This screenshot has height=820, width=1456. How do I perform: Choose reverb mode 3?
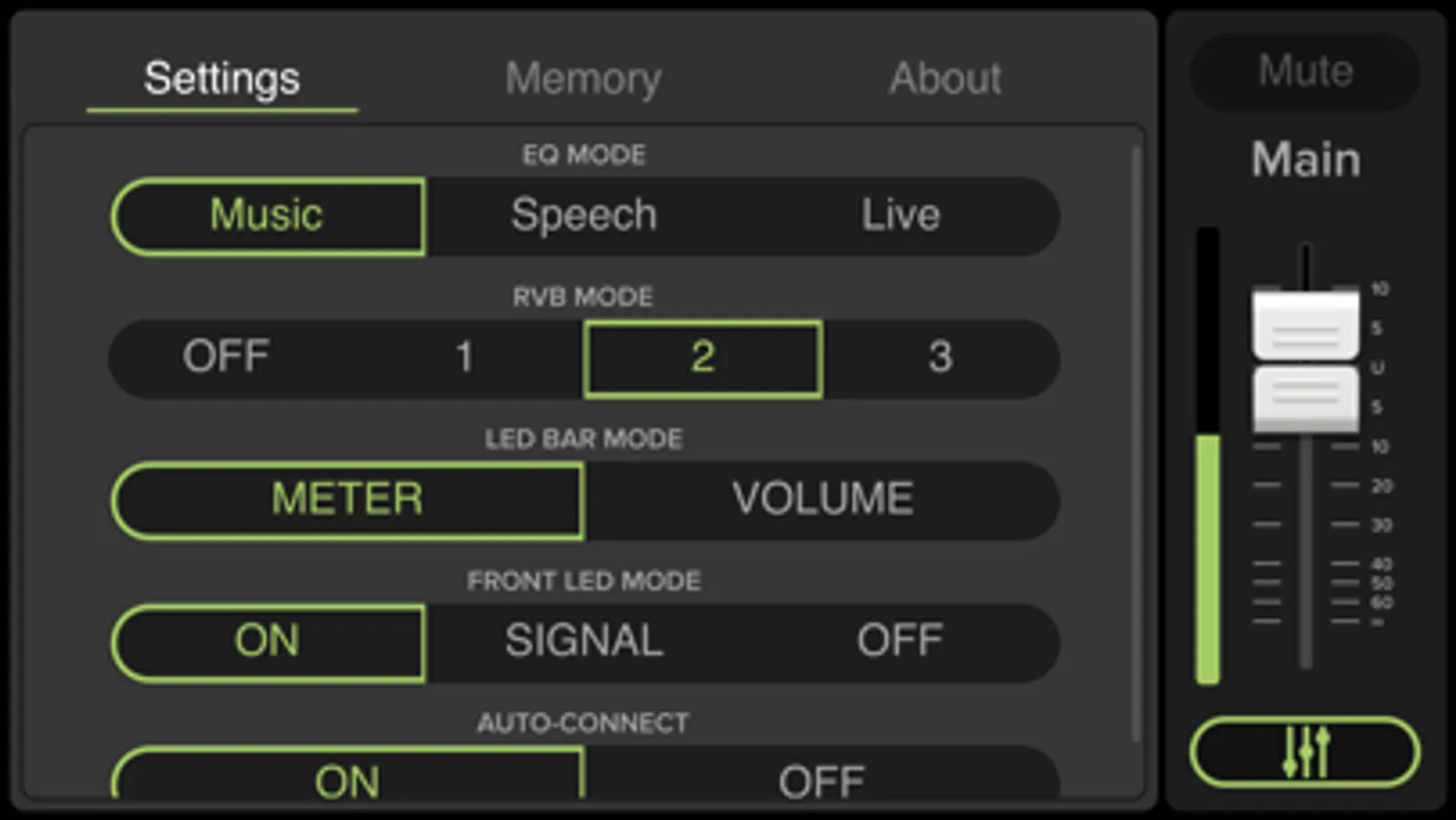[940, 357]
